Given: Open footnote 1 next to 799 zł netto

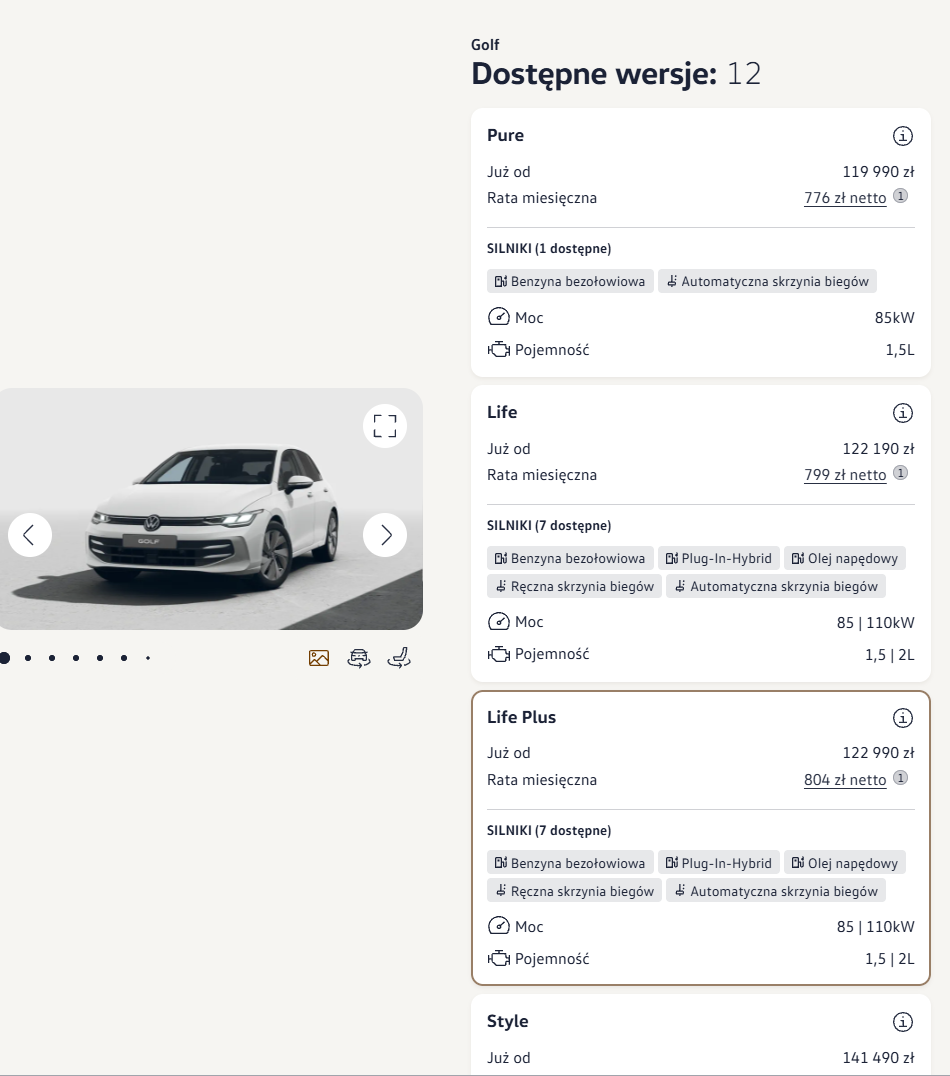Looking at the screenshot, I should pos(901,473).
